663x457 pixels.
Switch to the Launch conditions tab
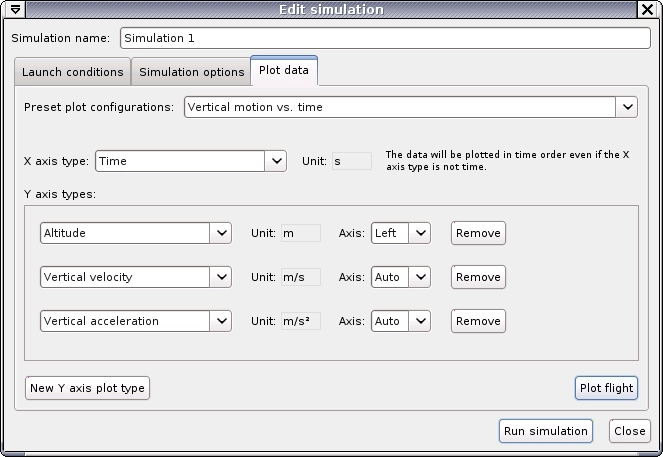pyautogui.click(x=73, y=72)
